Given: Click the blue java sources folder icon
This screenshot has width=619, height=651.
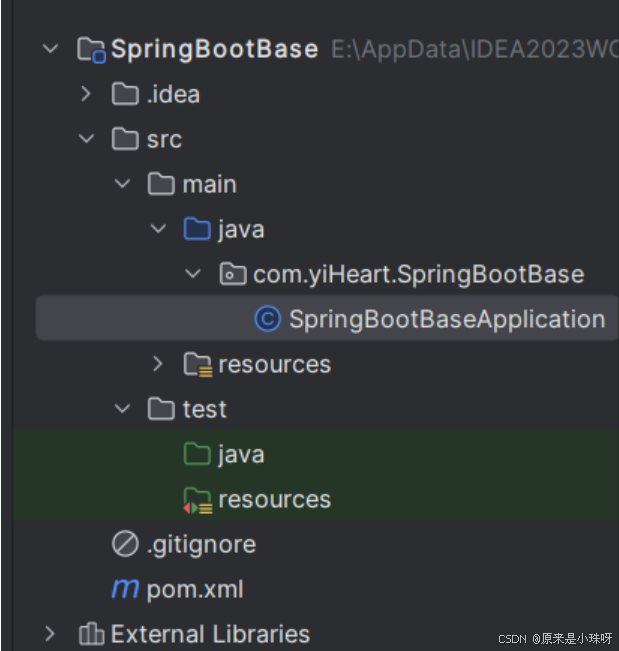Looking at the screenshot, I should tap(197, 229).
